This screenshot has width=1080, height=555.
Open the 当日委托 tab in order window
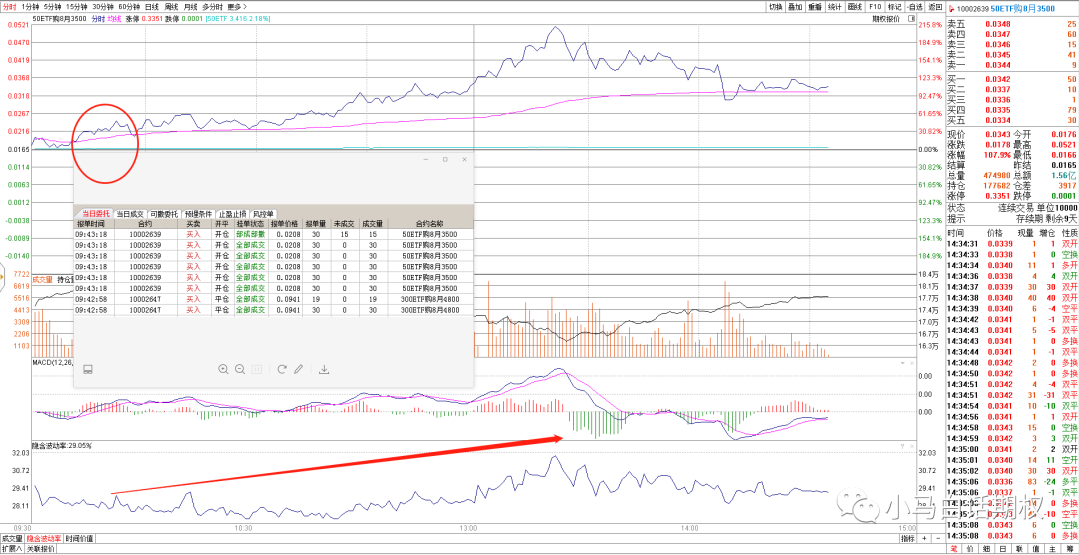95,214
